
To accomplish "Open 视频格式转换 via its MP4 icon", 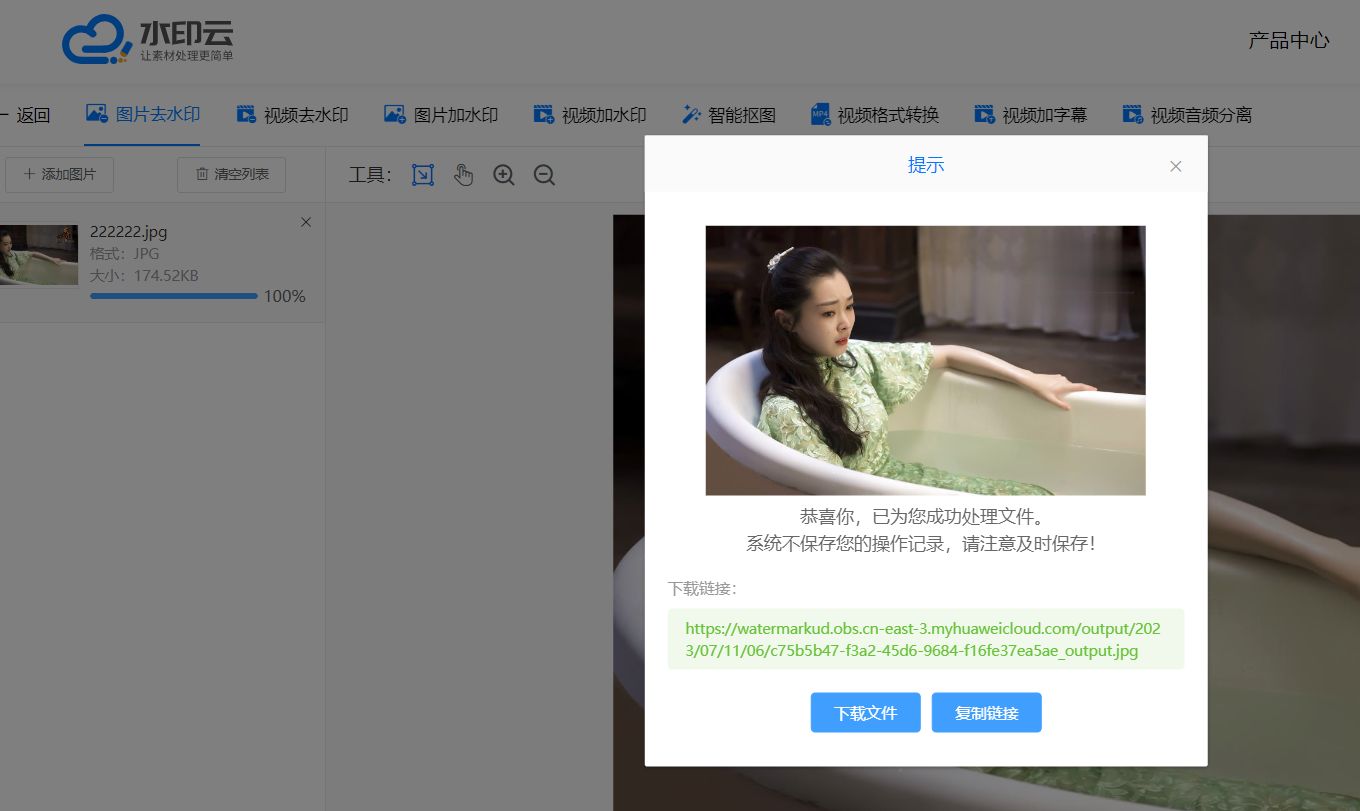I will (x=820, y=114).
